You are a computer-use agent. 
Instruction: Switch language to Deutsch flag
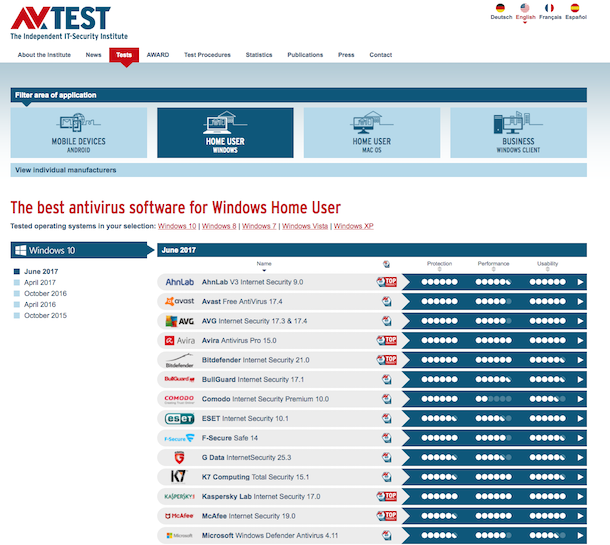[500, 8]
